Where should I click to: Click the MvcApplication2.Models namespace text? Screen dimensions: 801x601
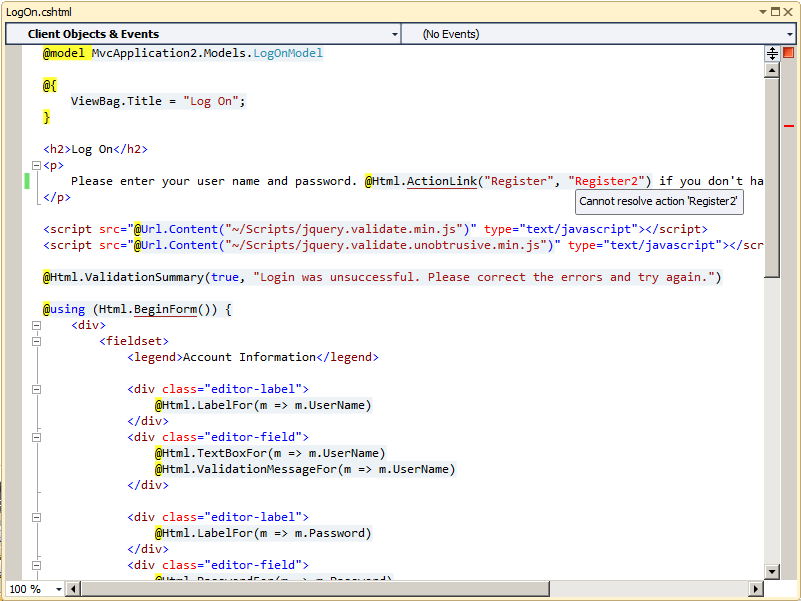click(x=169, y=53)
